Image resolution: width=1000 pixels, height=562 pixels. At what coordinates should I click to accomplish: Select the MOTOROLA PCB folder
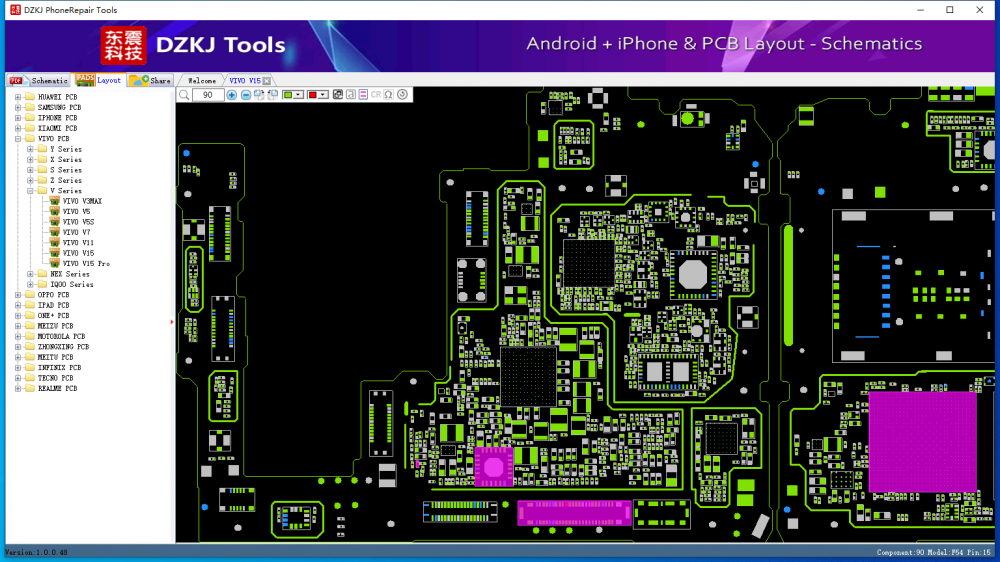tap(61, 336)
